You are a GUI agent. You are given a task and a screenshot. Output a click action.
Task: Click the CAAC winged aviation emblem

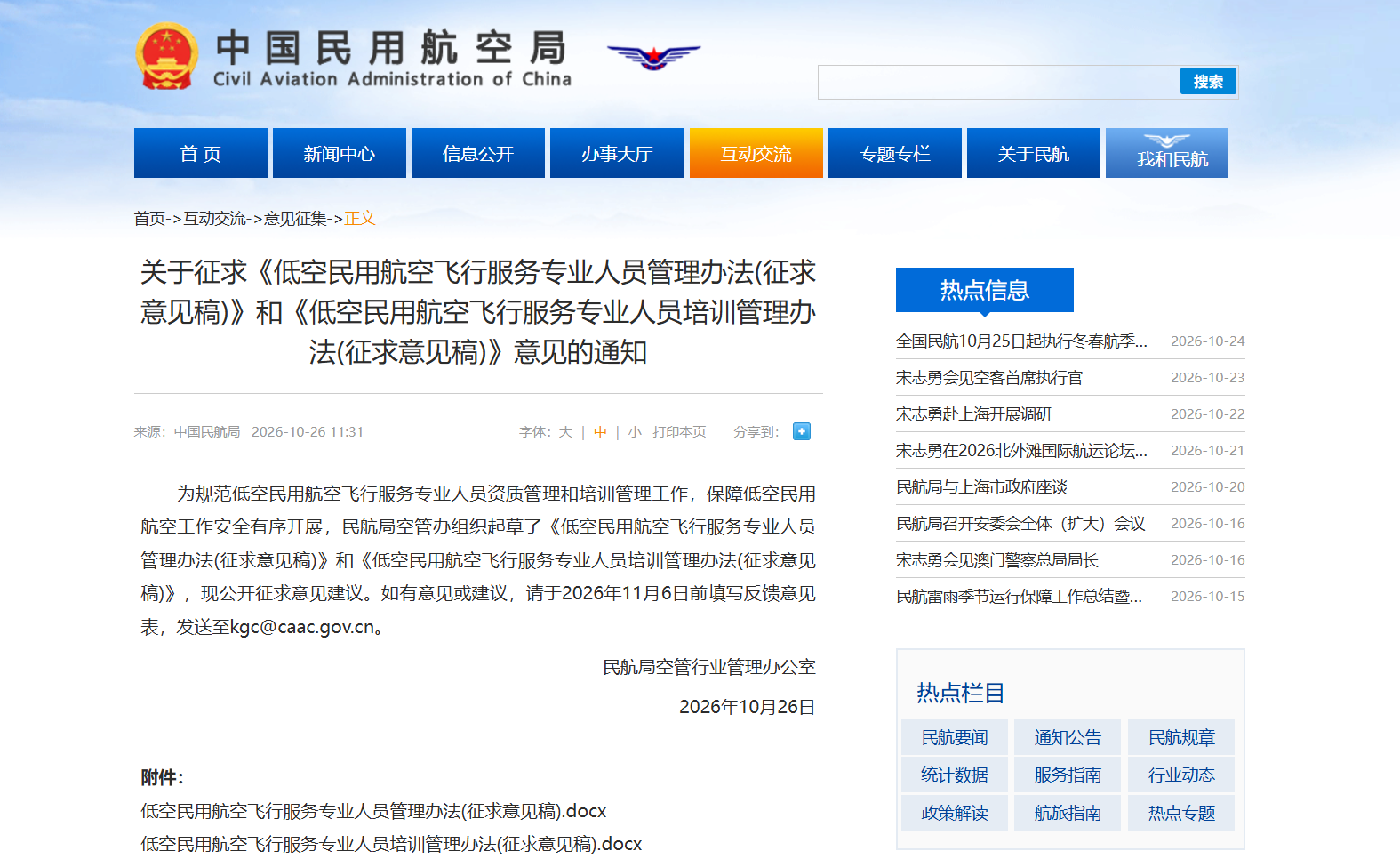point(653,57)
